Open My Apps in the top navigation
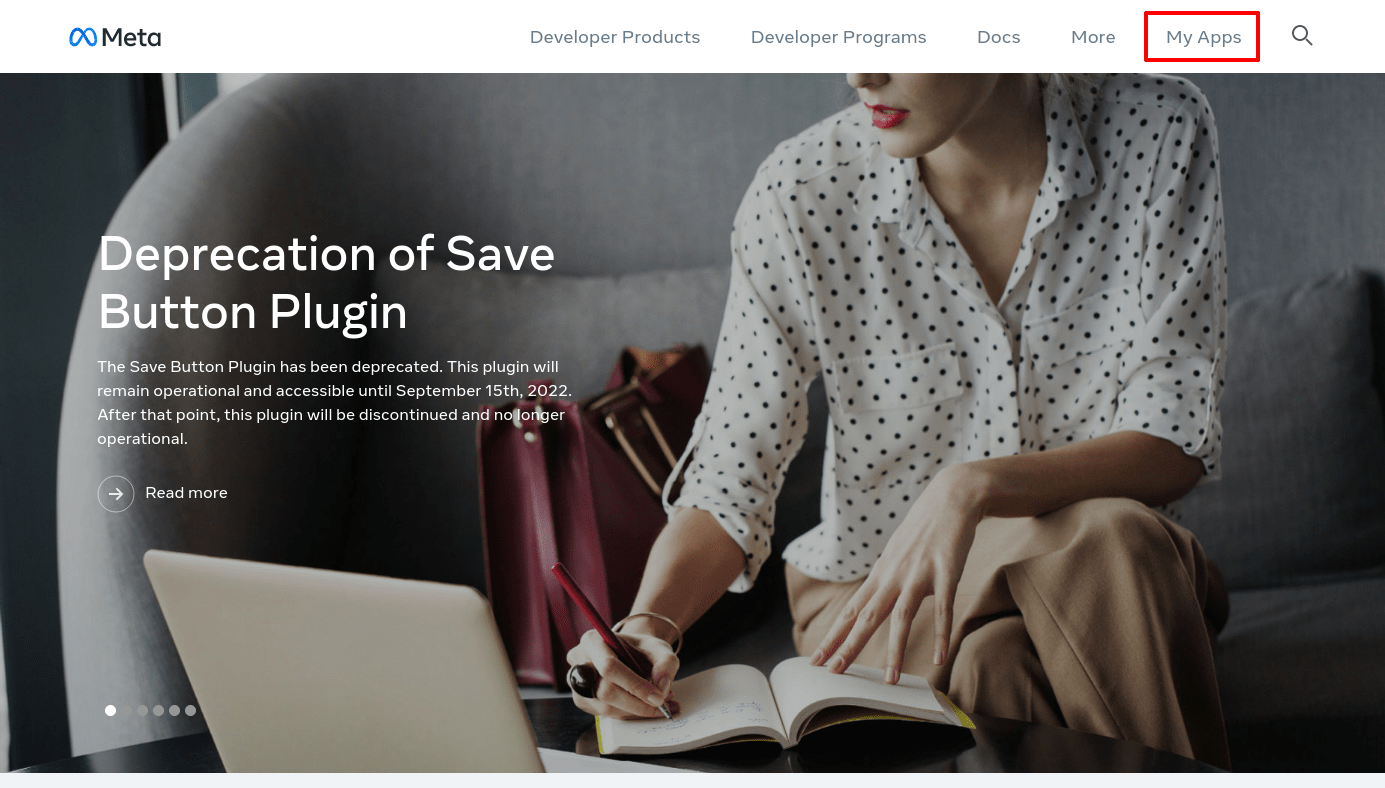Viewport: 1385px width, 788px height. click(1203, 37)
